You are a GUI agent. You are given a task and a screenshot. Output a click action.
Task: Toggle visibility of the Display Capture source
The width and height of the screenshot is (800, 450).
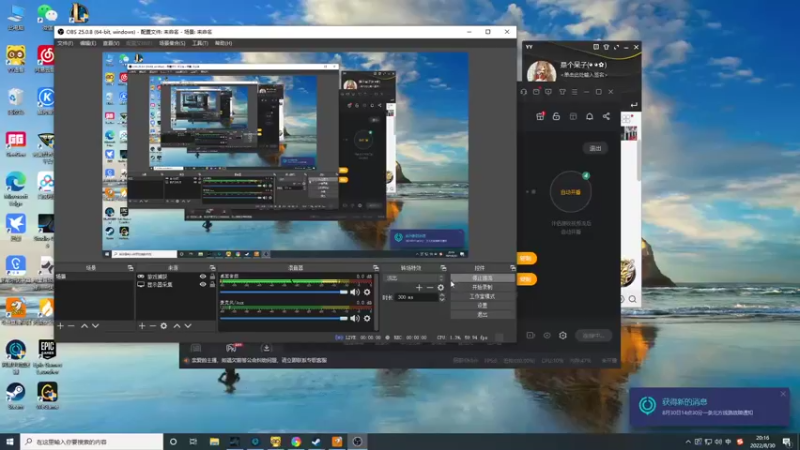coord(203,285)
